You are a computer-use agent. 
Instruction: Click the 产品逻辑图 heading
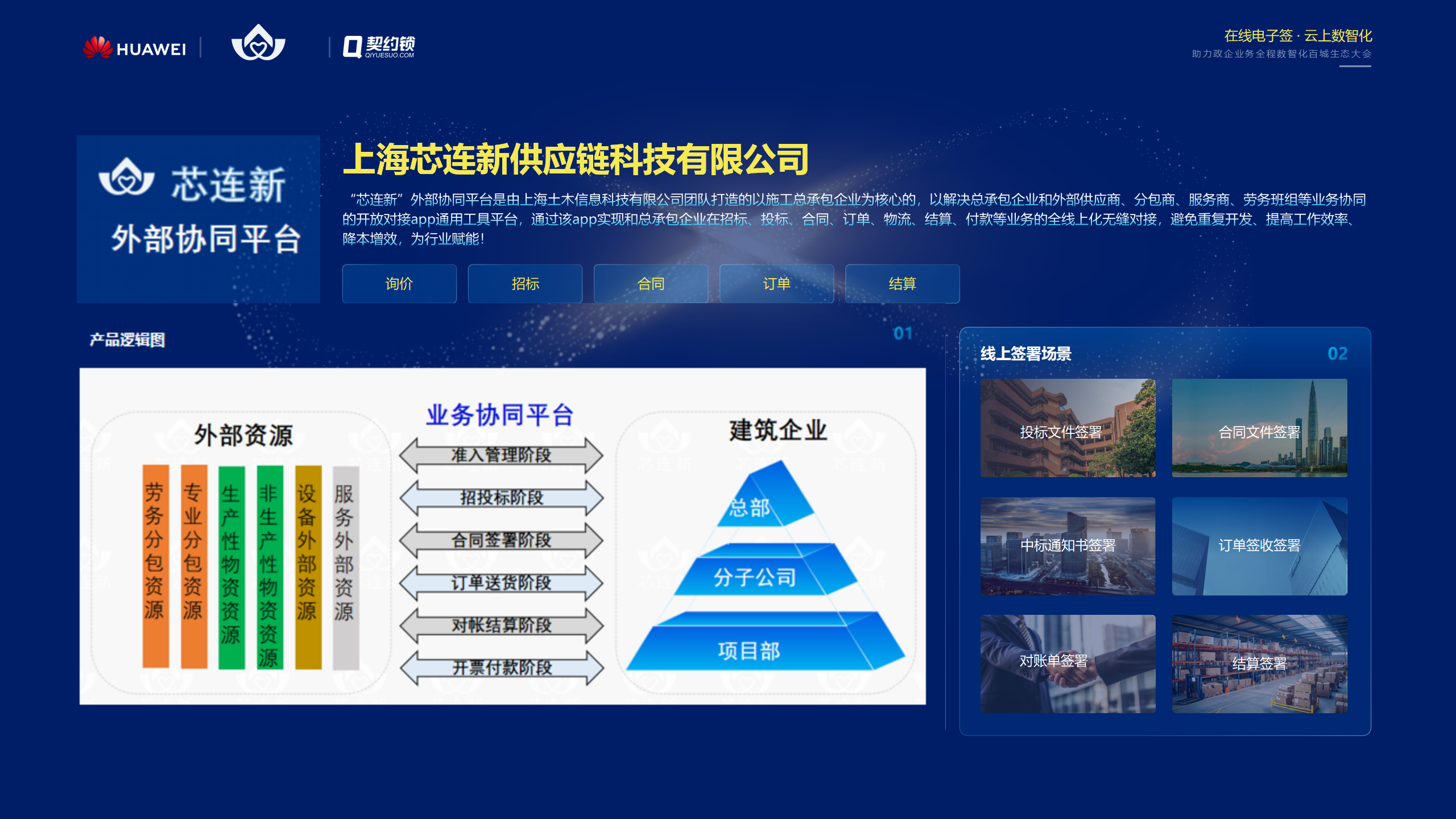(127, 340)
